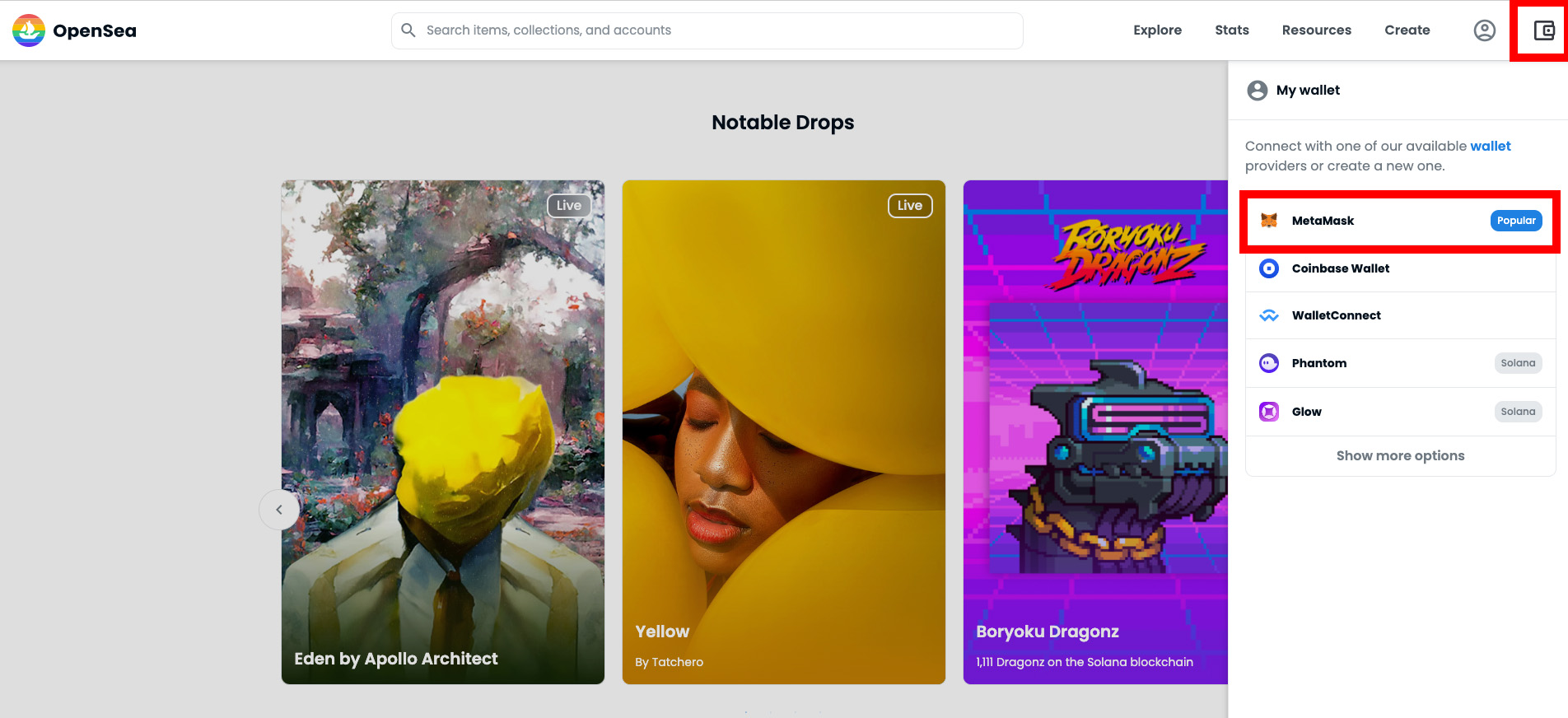
Task: Click the Coinbase Wallet icon
Action: pos(1269,268)
